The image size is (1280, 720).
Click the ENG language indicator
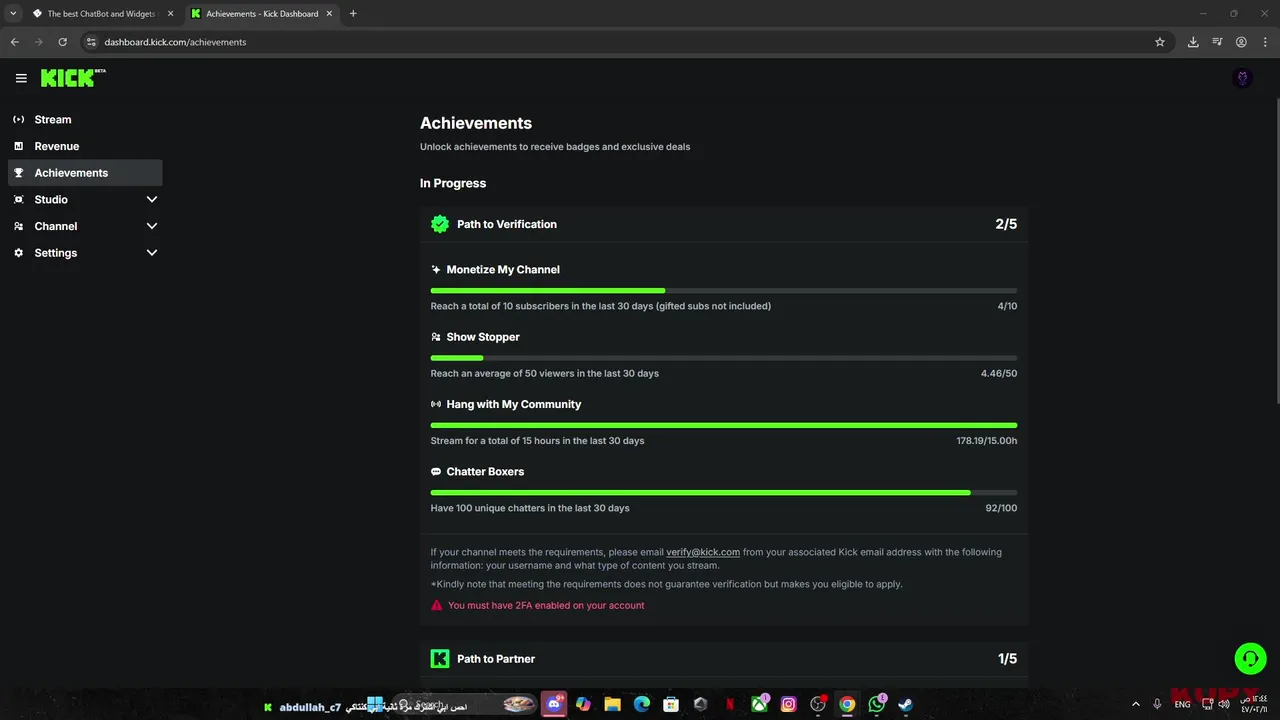1182,704
